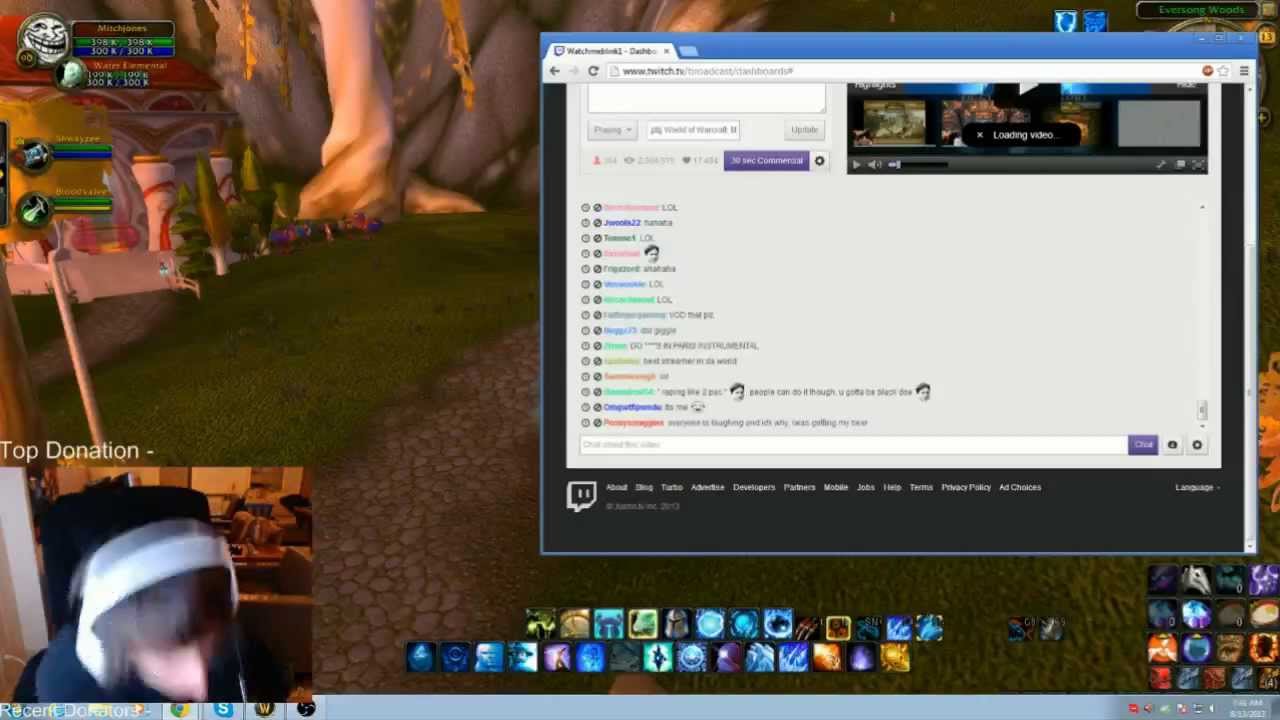Expand the Language dropdown in footer

tap(1197, 488)
